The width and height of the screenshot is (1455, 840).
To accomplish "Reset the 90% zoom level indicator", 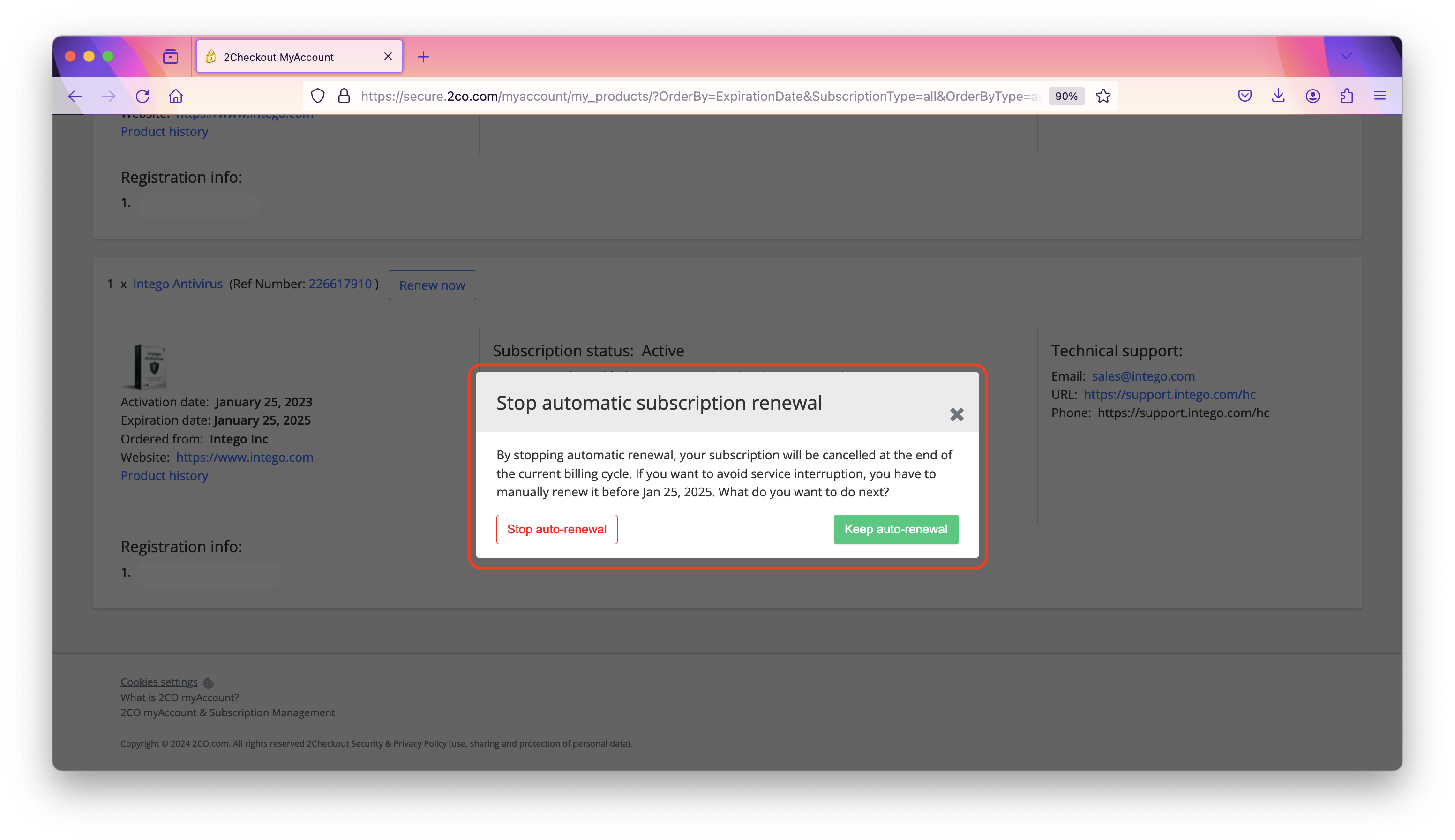I will tap(1065, 96).
